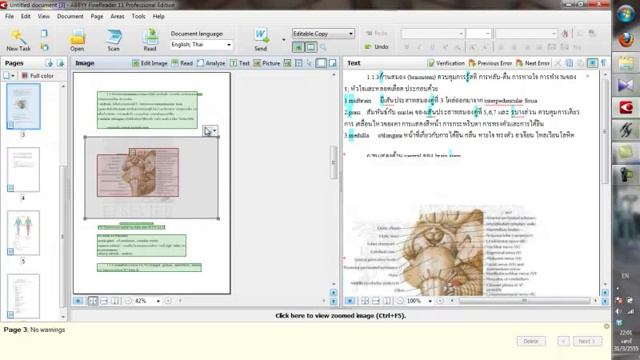Click the previous warning arrow button
The image size is (640, 360).
[x=563, y=341]
